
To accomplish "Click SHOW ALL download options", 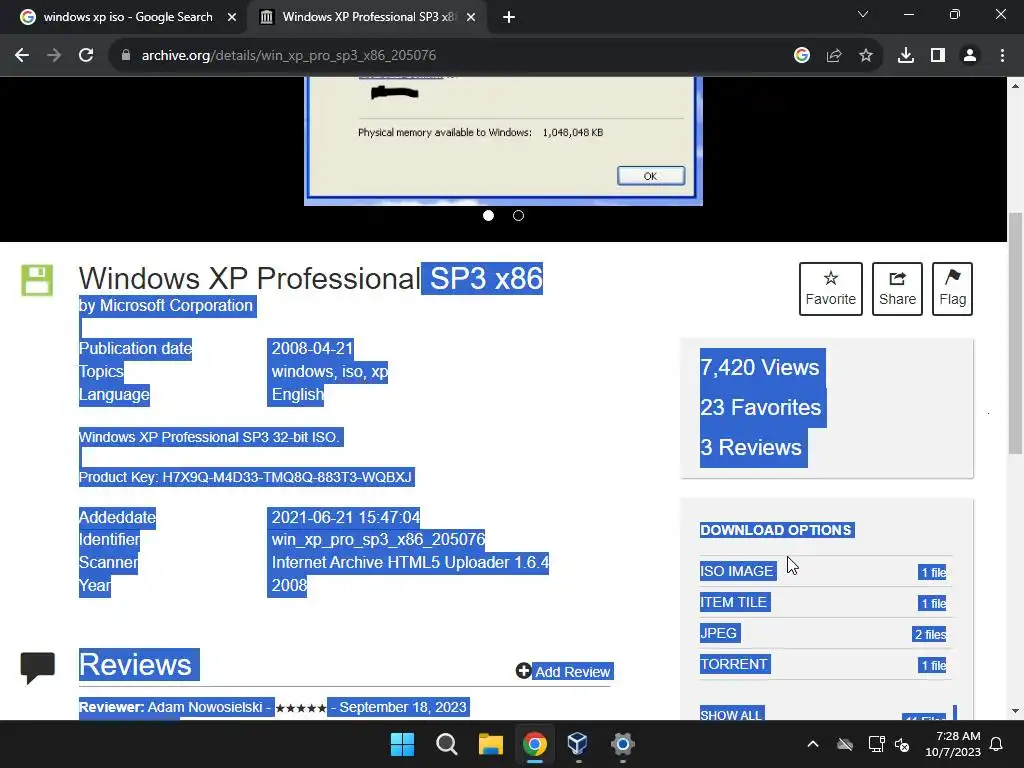I will [x=731, y=714].
